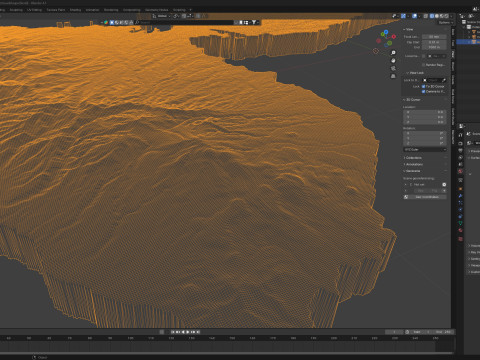Expand the Collections panel

[x=413, y=158]
